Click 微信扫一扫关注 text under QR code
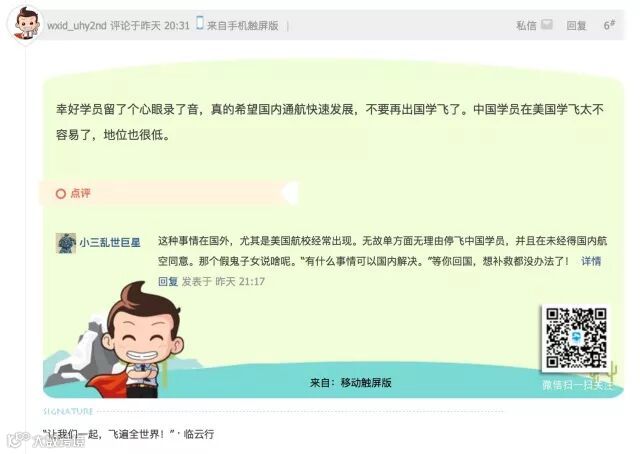The image size is (640, 454). coord(578,385)
